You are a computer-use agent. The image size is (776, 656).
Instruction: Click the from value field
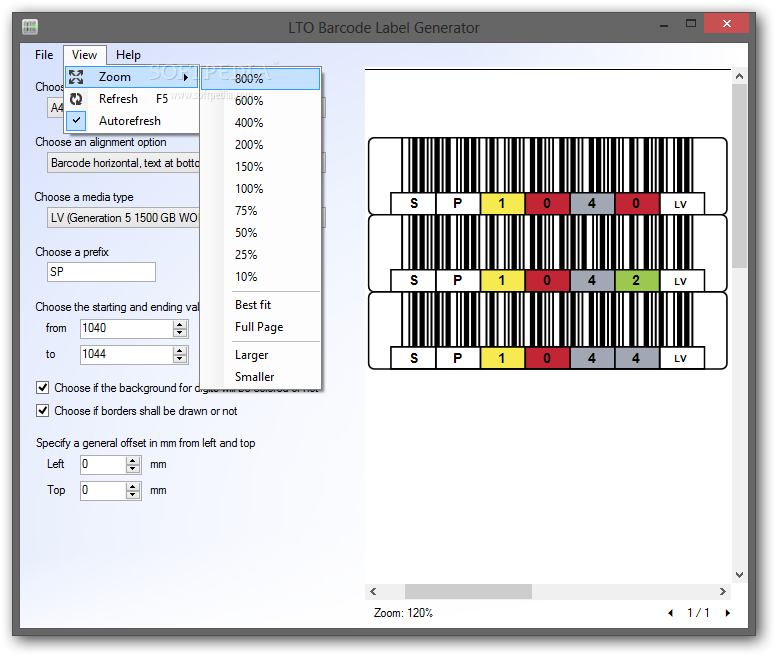coord(126,328)
